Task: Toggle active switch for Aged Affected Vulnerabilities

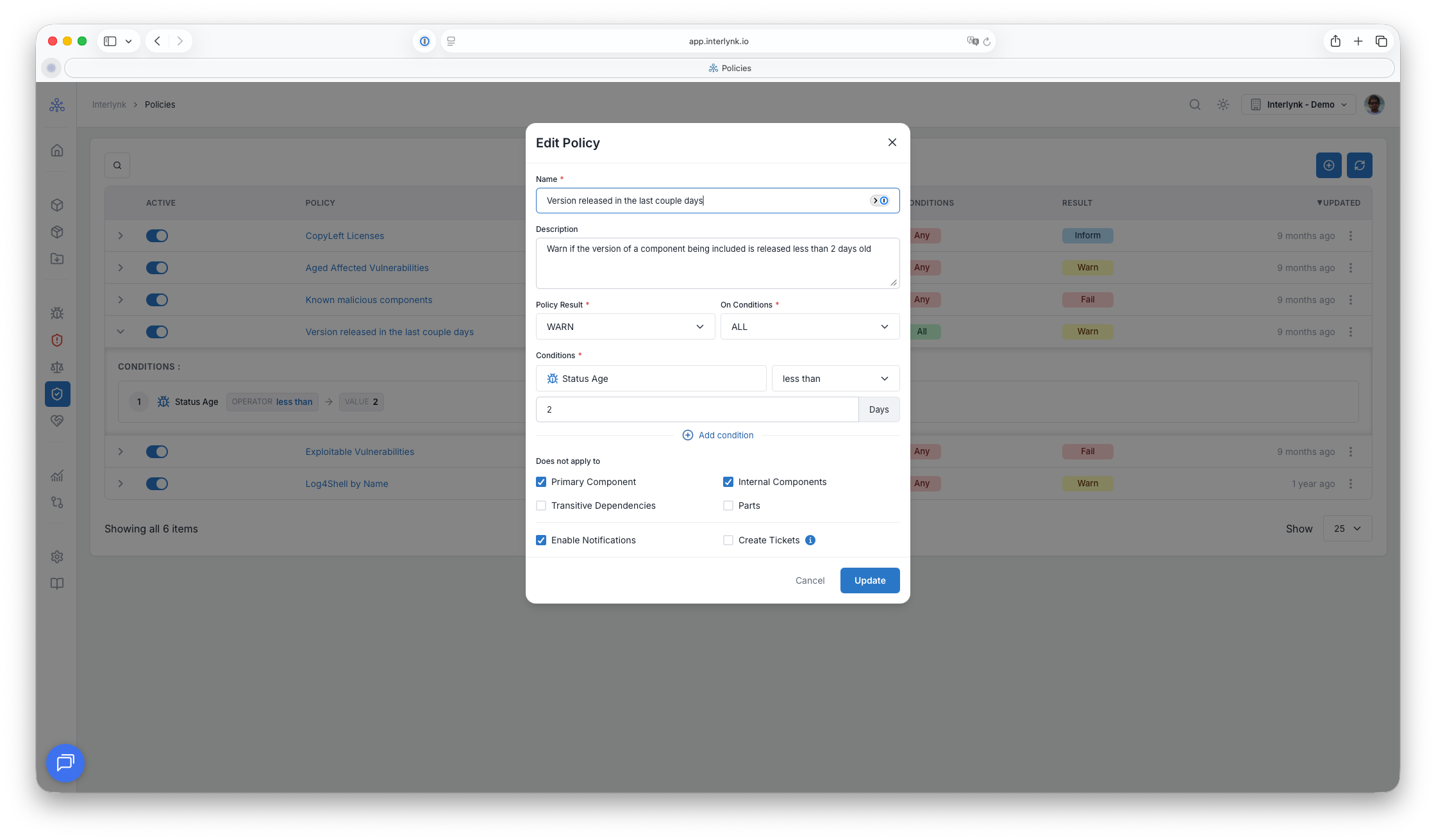Action: tap(157, 268)
